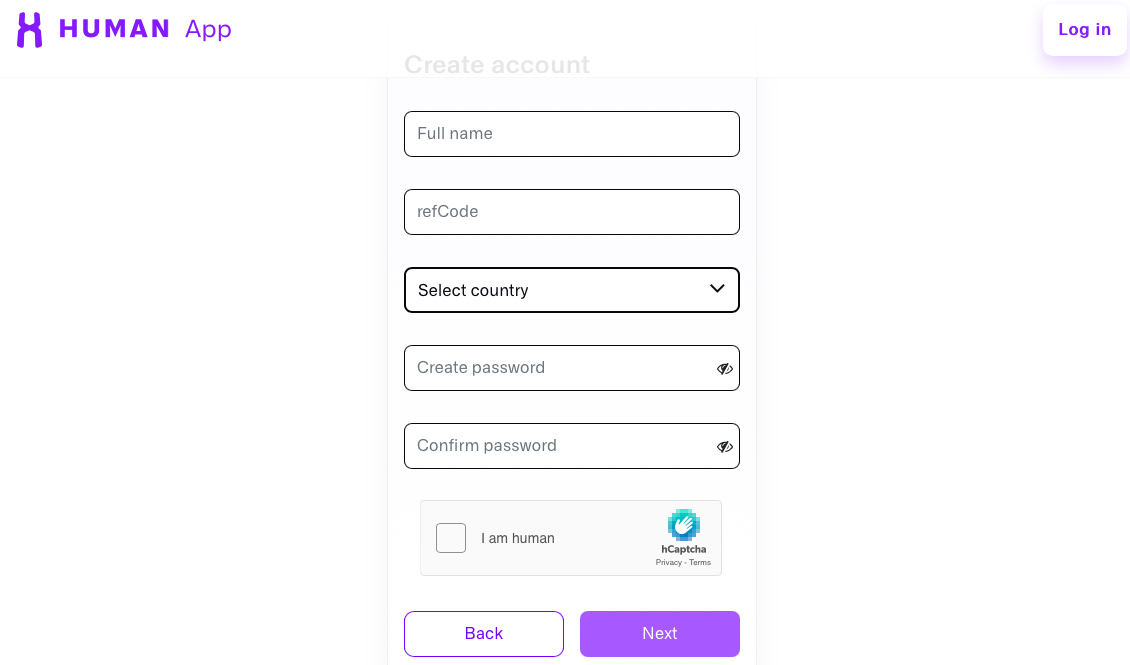
Task: Focus the Full name field
Action: pos(571,133)
